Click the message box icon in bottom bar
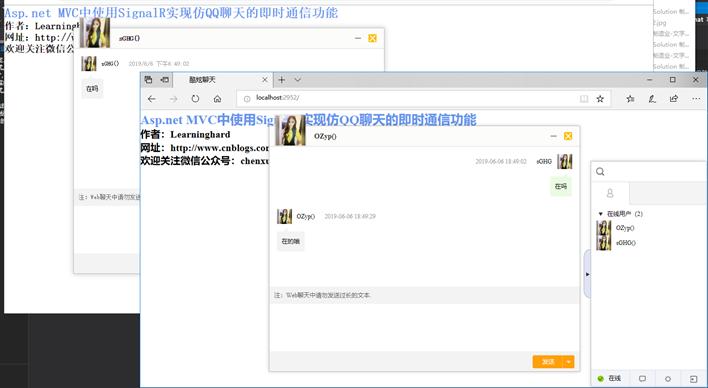This screenshot has height=388, width=708. tap(642, 379)
